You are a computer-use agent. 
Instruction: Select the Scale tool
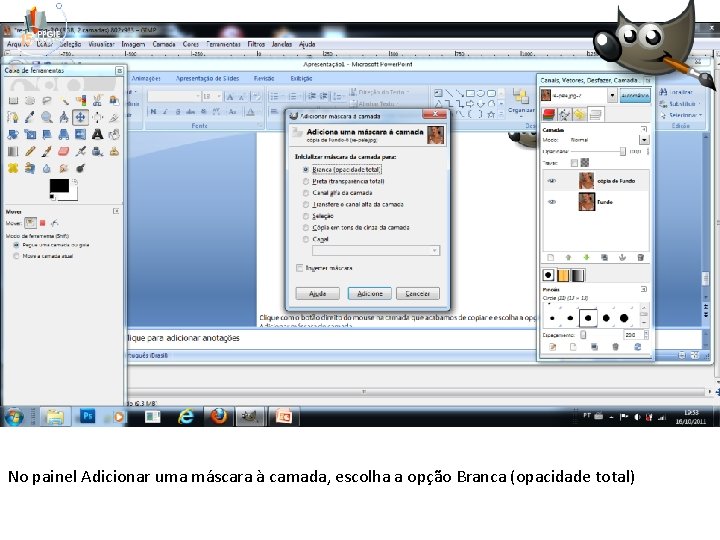pyautogui.click(x=30, y=135)
